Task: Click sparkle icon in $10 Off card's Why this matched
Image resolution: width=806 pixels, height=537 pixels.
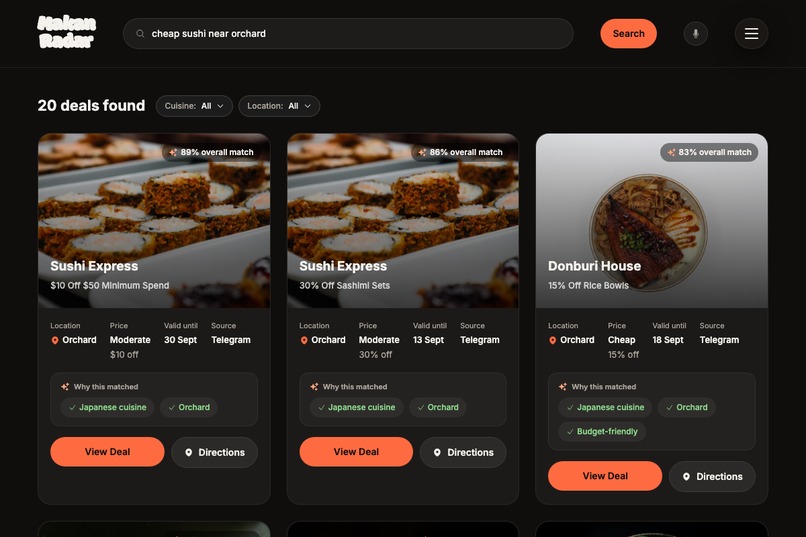Action: 65,386
